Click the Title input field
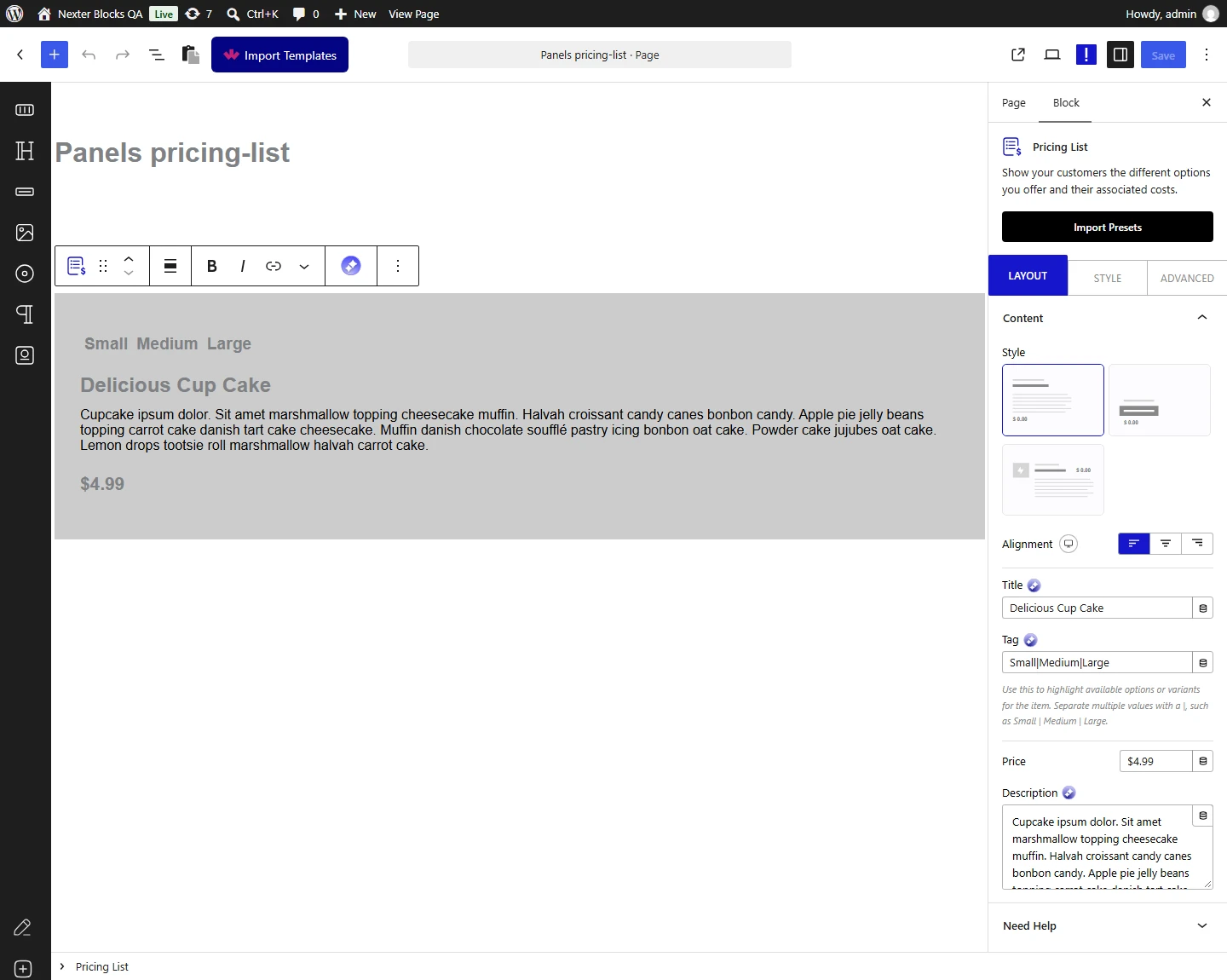Image resolution: width=1227 pixels, height=980 pixels. click(x=1097, y=608)
